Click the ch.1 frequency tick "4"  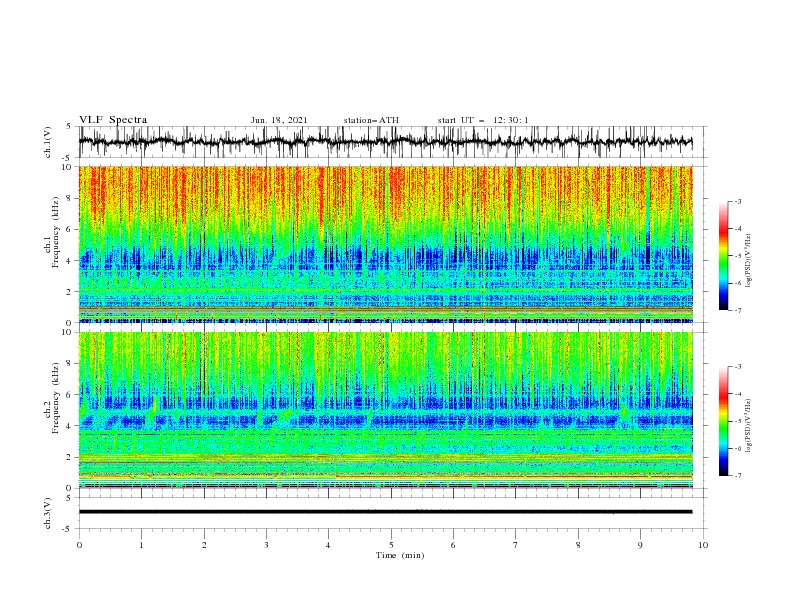coord(70,261)
